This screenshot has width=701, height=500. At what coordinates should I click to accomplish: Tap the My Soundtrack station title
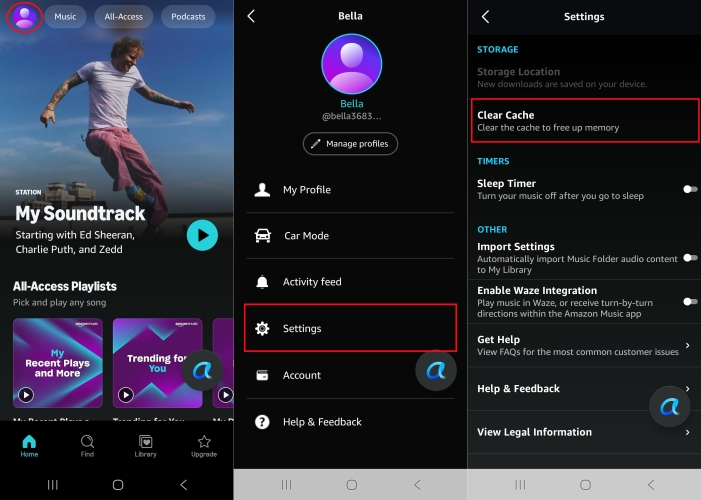tap(80, 213)
